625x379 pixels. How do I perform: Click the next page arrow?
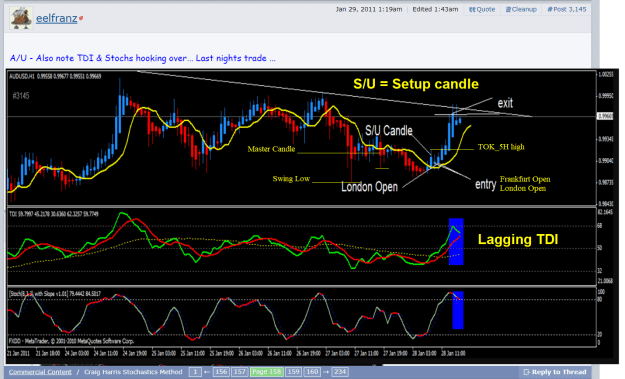(326, 372)
